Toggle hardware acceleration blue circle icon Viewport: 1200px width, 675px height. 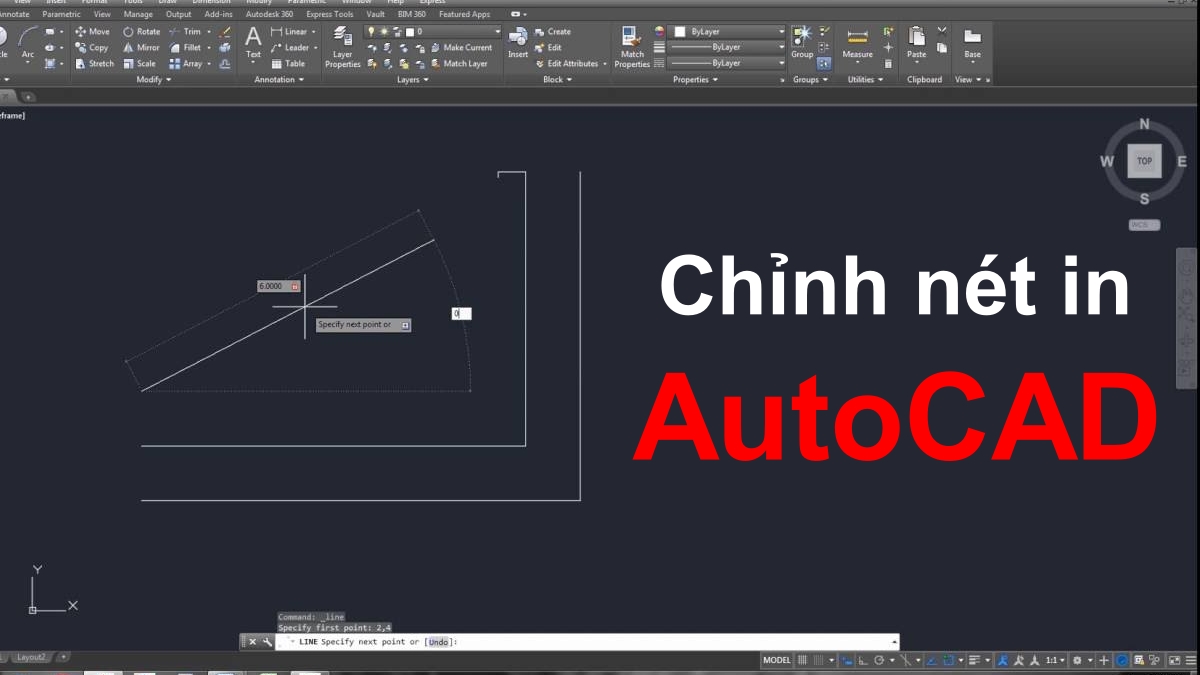[1122, 660]
